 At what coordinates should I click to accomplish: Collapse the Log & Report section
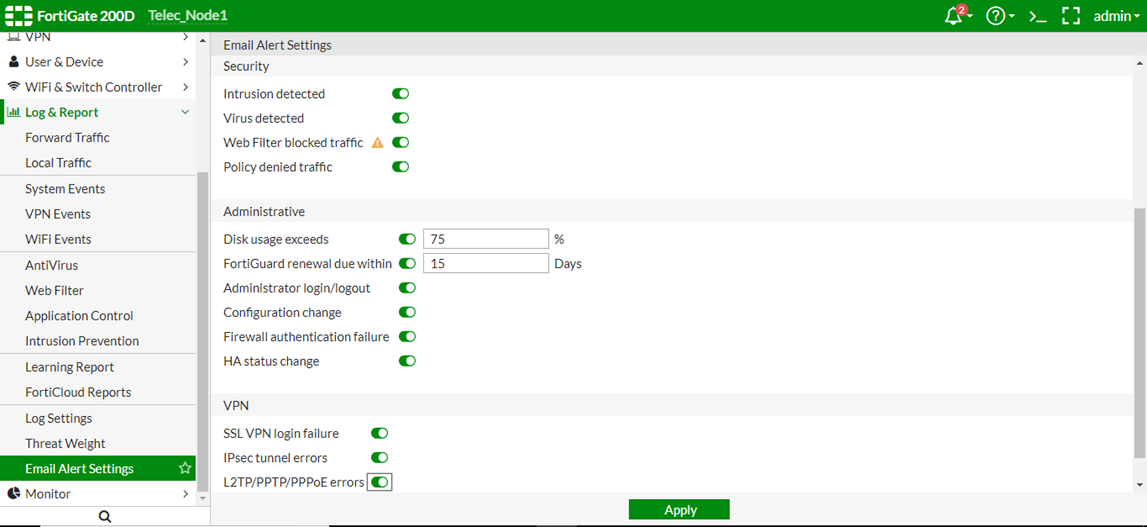[x=185, y=112]
